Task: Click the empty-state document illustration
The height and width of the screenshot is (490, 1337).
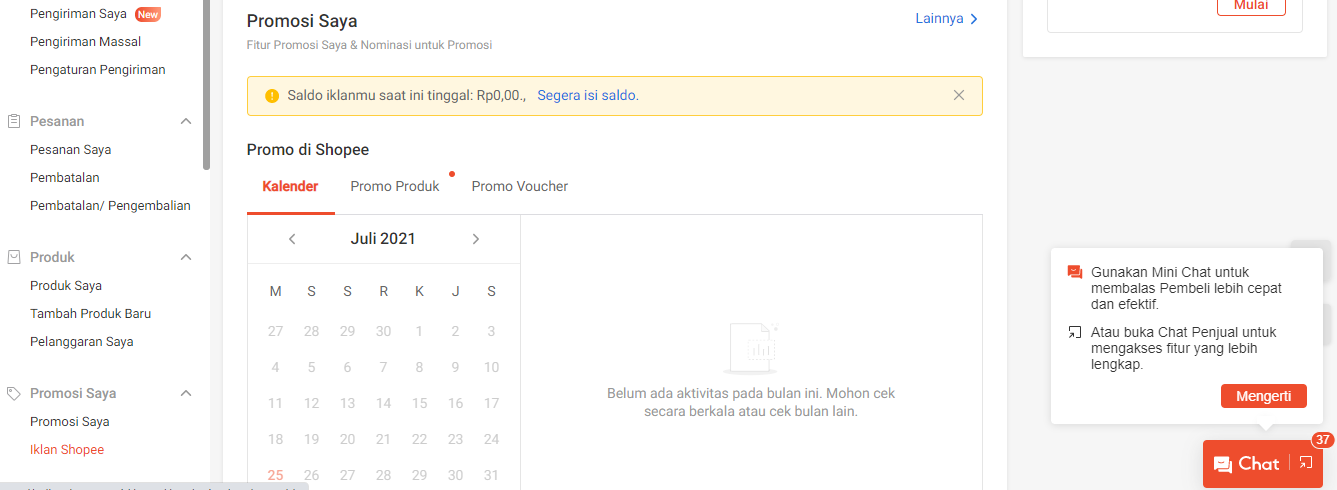Action: point(751,348)
